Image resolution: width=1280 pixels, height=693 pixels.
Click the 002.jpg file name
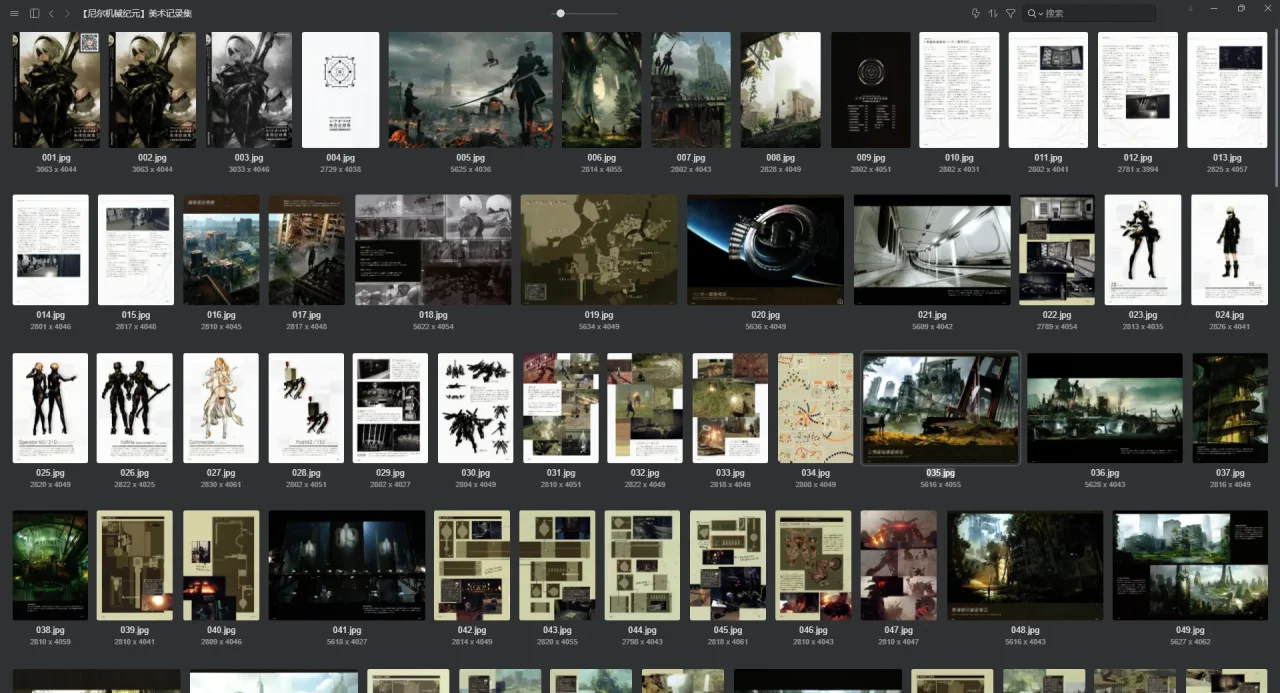pyautogui.click(x=152, y=158)
